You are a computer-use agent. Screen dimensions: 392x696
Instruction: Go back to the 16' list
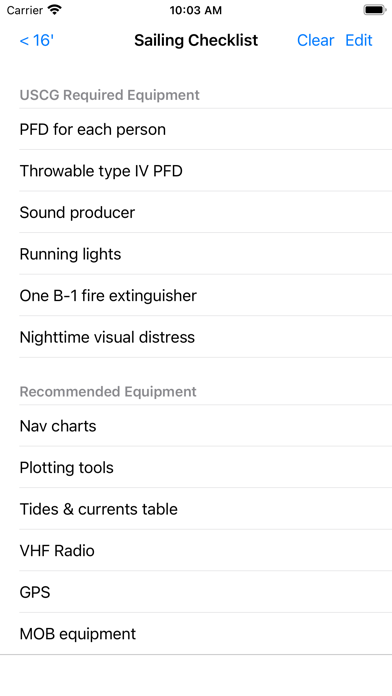[36, 40]
